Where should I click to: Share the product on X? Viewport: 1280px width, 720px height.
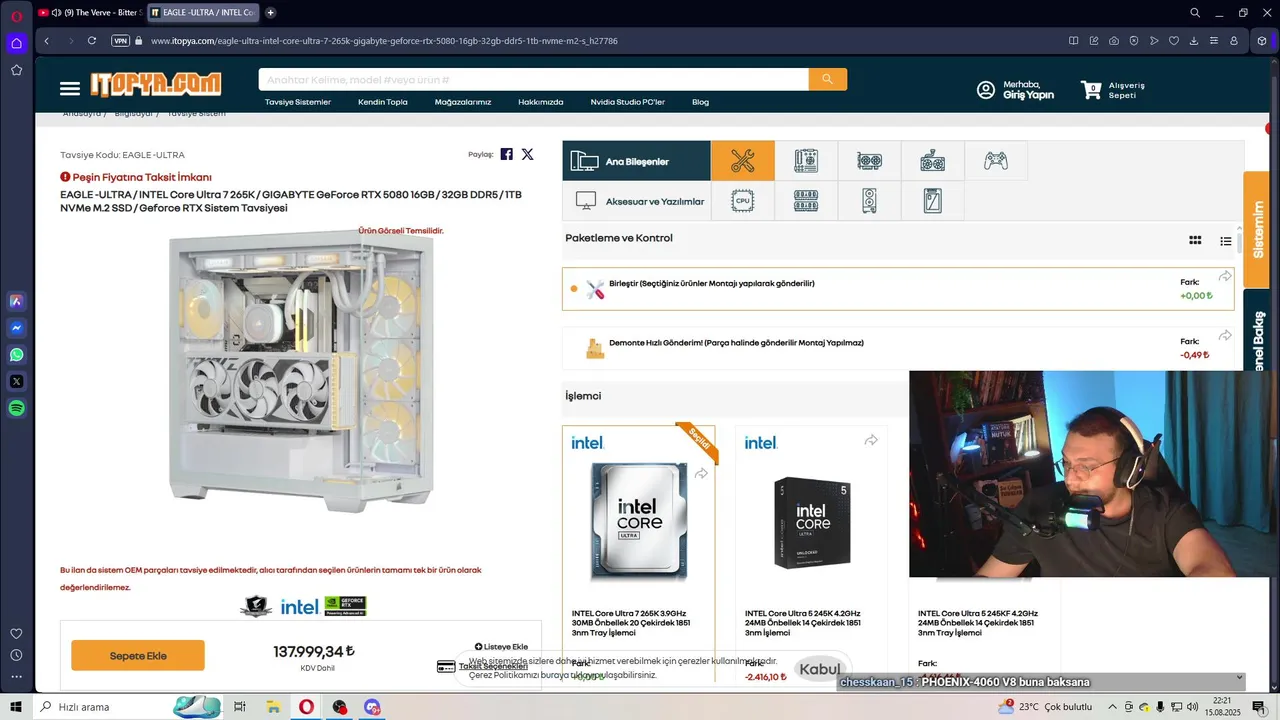pyautogui.click(x=528, y=154)
